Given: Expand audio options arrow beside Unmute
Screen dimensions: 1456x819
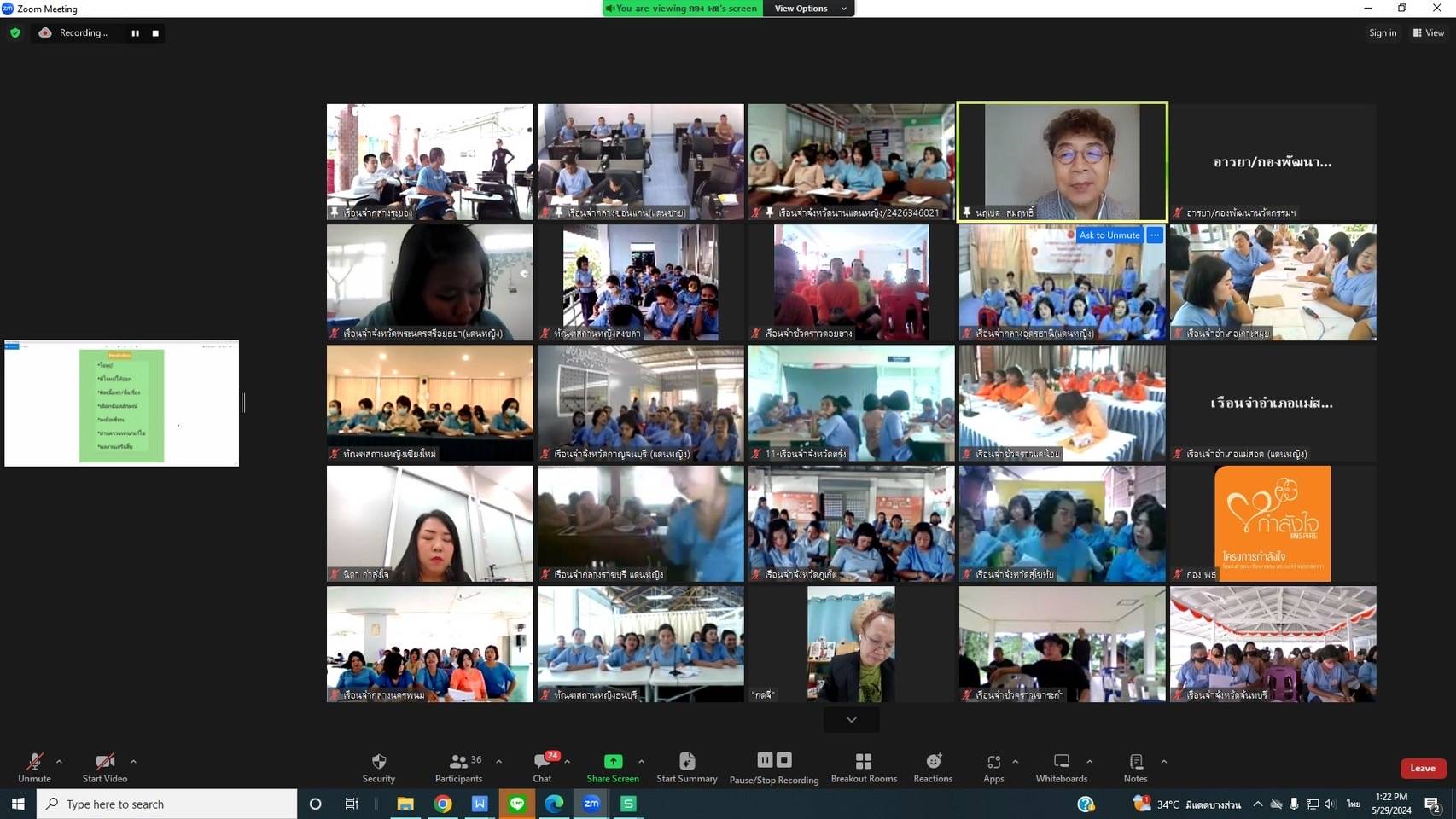Looking at the screenshot, I should click(x=59, y=761).
